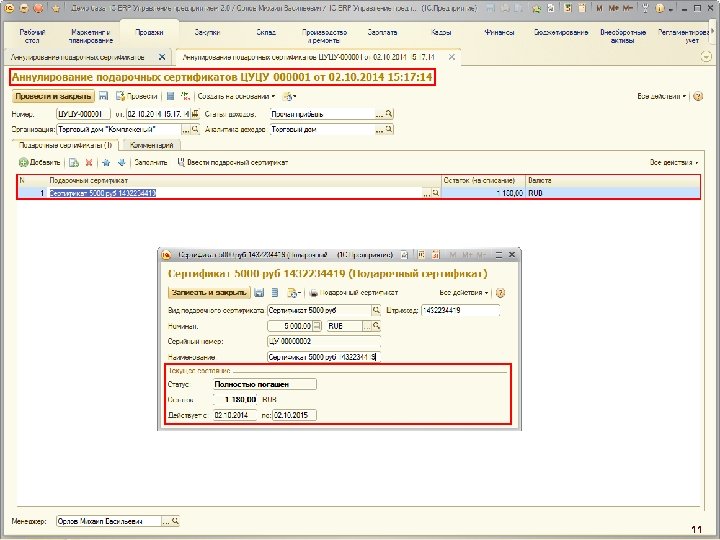
Task: Close the active document tab
Action: (x=452, y=57)
